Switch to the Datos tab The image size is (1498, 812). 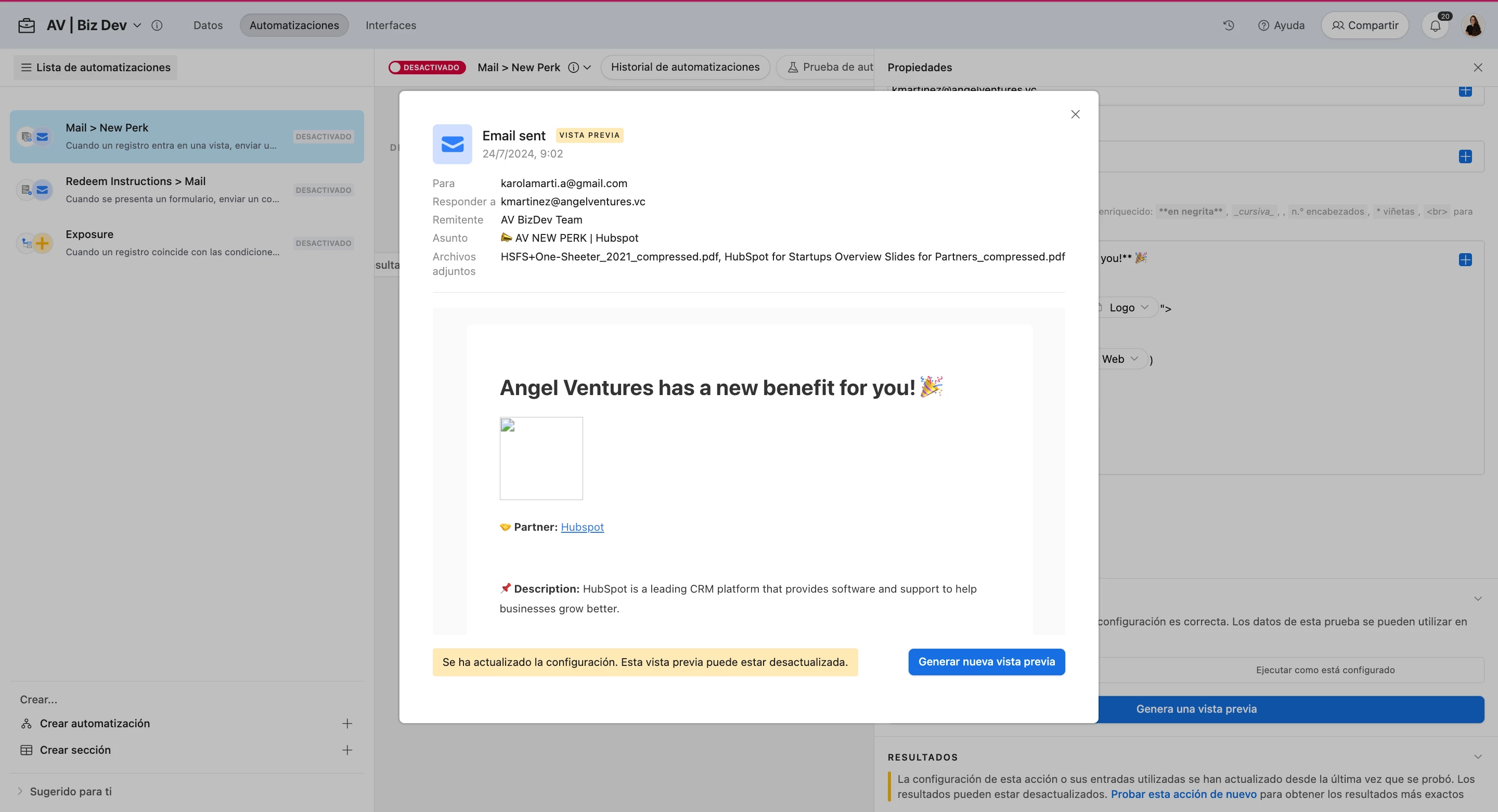[208, 25]
